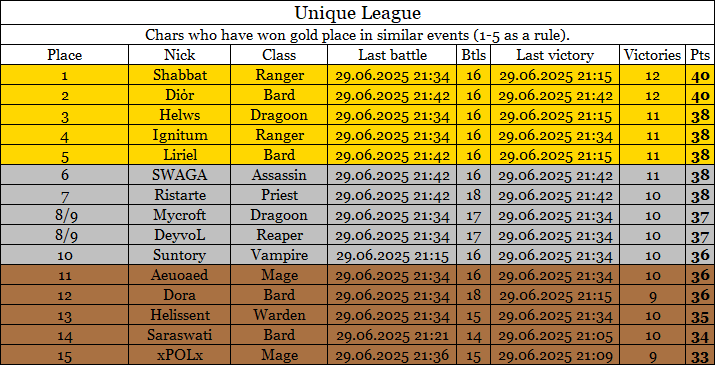Viewport: 715px width, 365px height.
Task: Select the Nick column header
Action: pyautogui.click(x=180, y=55)
